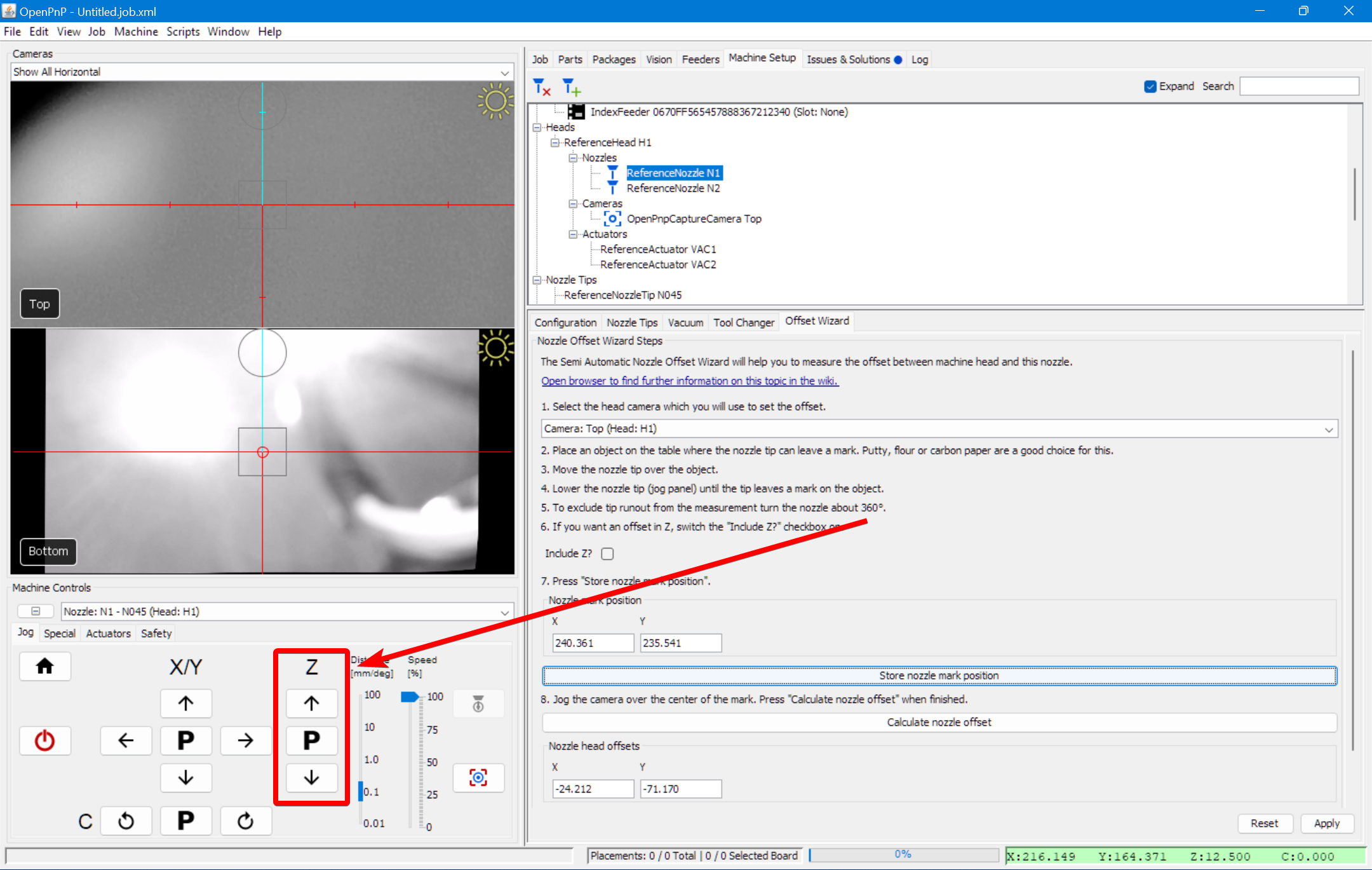
Task: Click the clear filter icon above the tree
Action: click(x=541, y=86)
